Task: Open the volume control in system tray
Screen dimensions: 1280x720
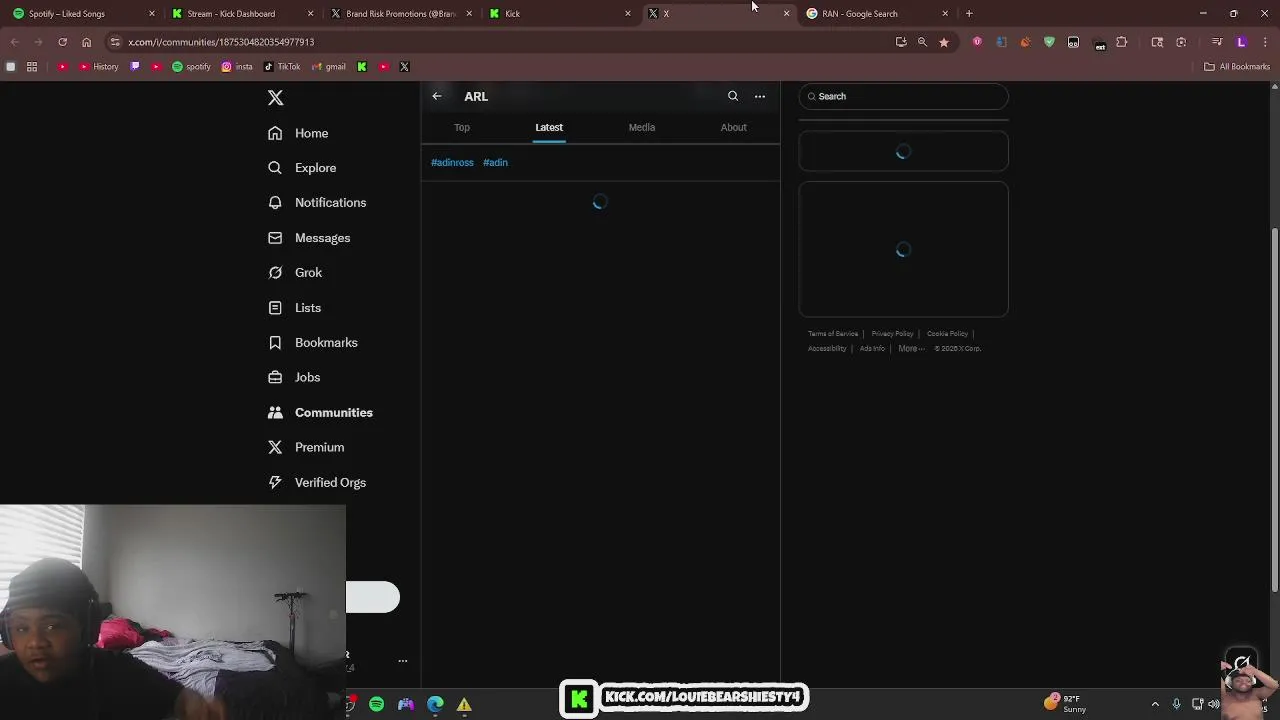Action: point(1213,704)
